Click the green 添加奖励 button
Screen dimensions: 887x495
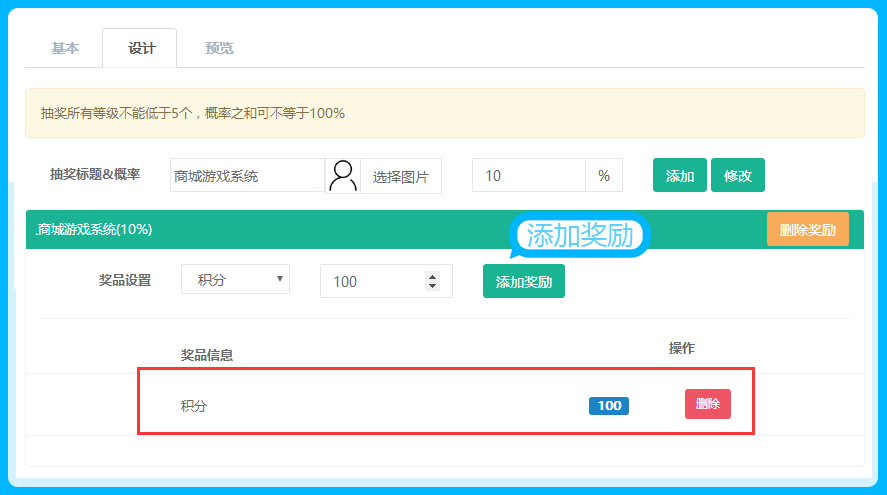524,281
